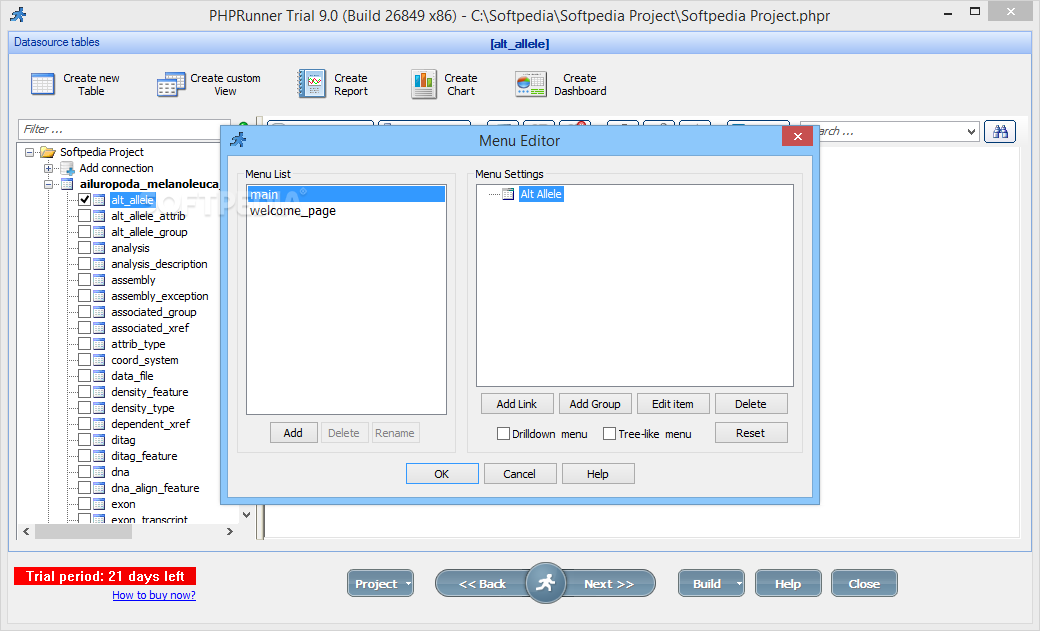Uncheck the alt_allele table checkbox
The height and width of the screenshot is (631, 1040).
84,200
